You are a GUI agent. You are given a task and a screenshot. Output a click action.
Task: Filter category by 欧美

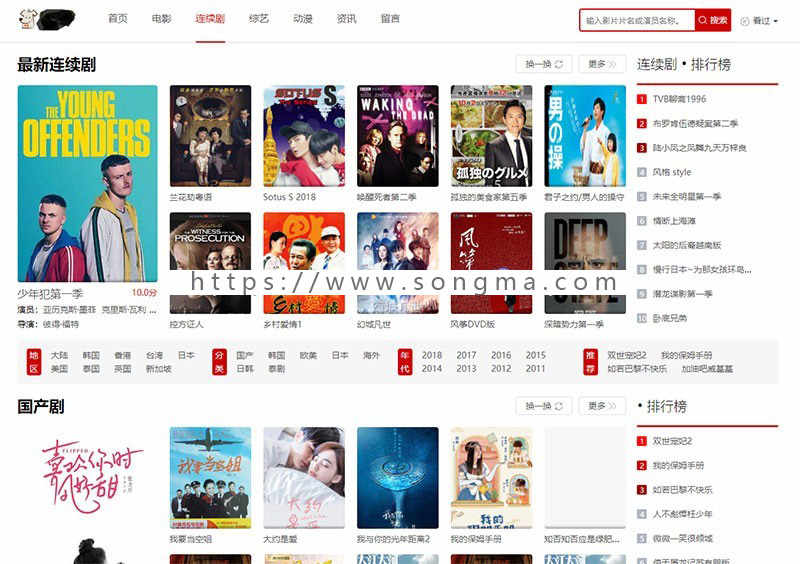pyautogui.click(x=308, y=355)
